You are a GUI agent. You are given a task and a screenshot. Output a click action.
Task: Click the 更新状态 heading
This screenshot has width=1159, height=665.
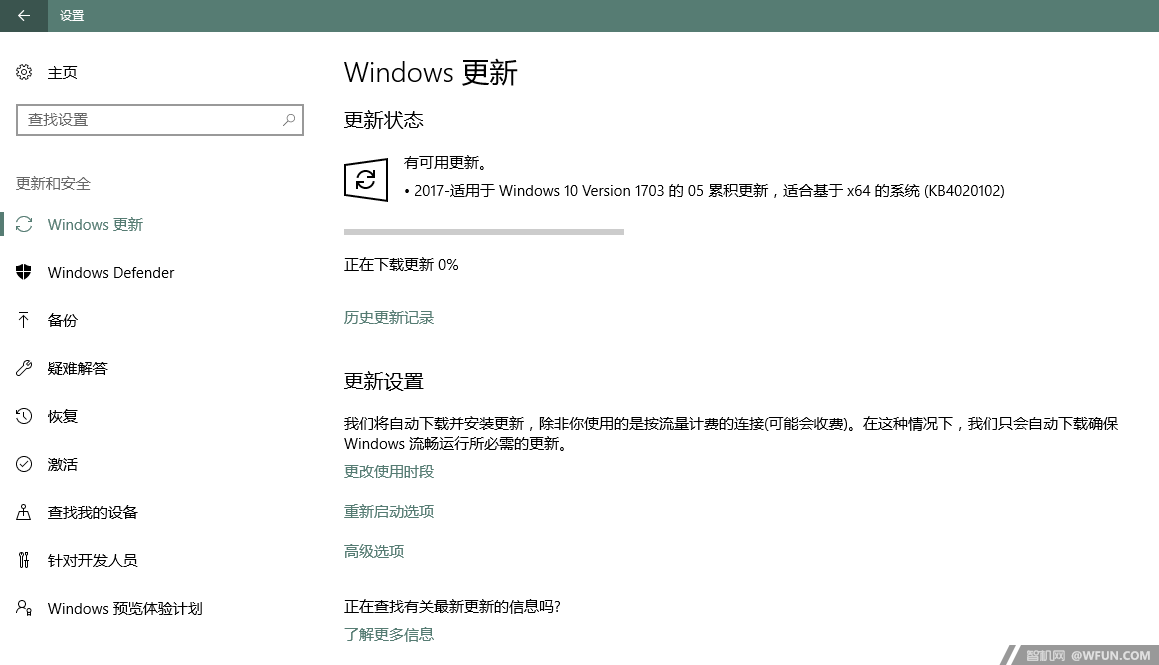click(x=384, y=120)
